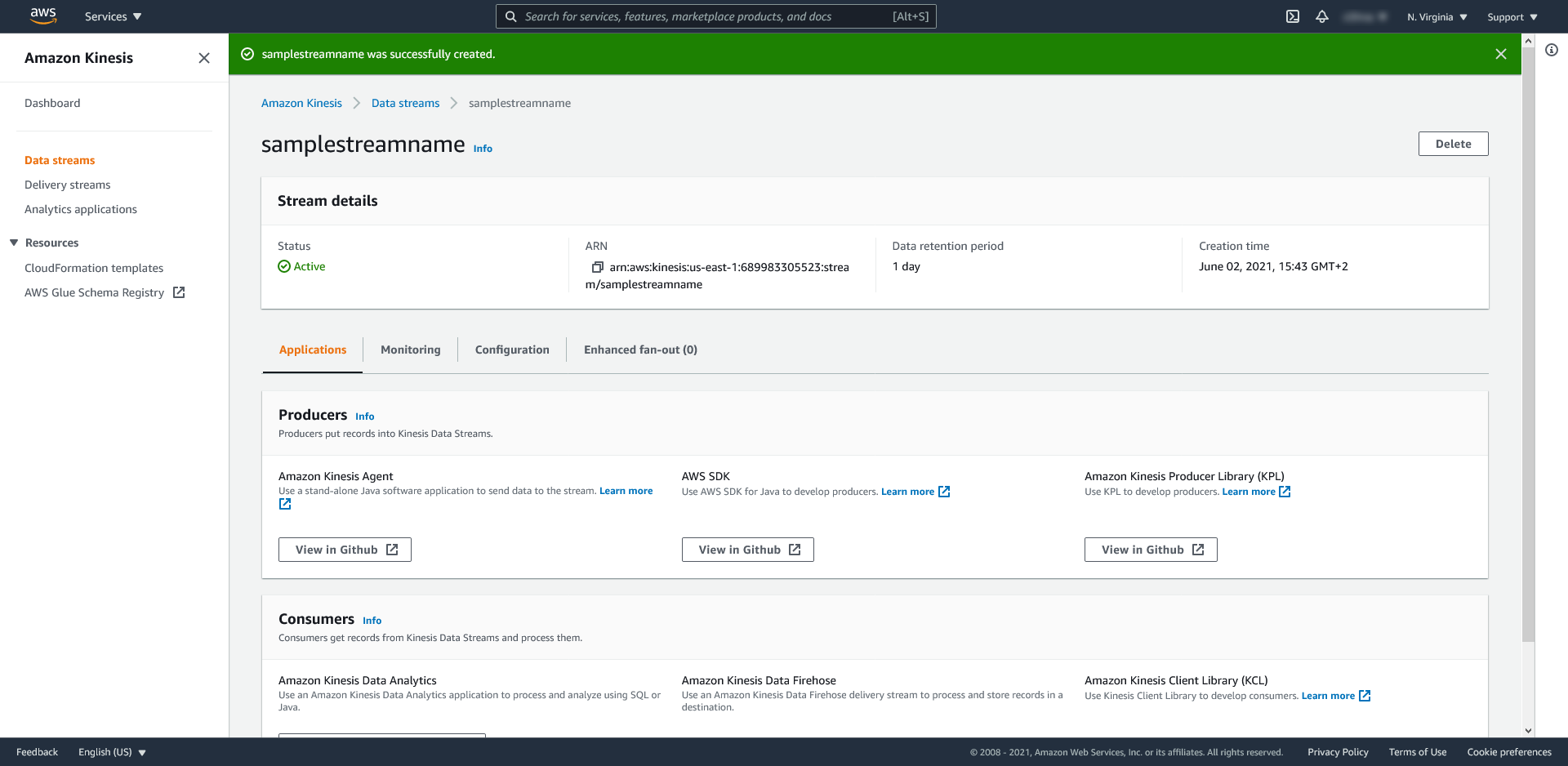Click 'Amazon Kinesis Data Firehose' consumer heading
The height and width of the screenshot is (766, 1568).
point(759,680)
